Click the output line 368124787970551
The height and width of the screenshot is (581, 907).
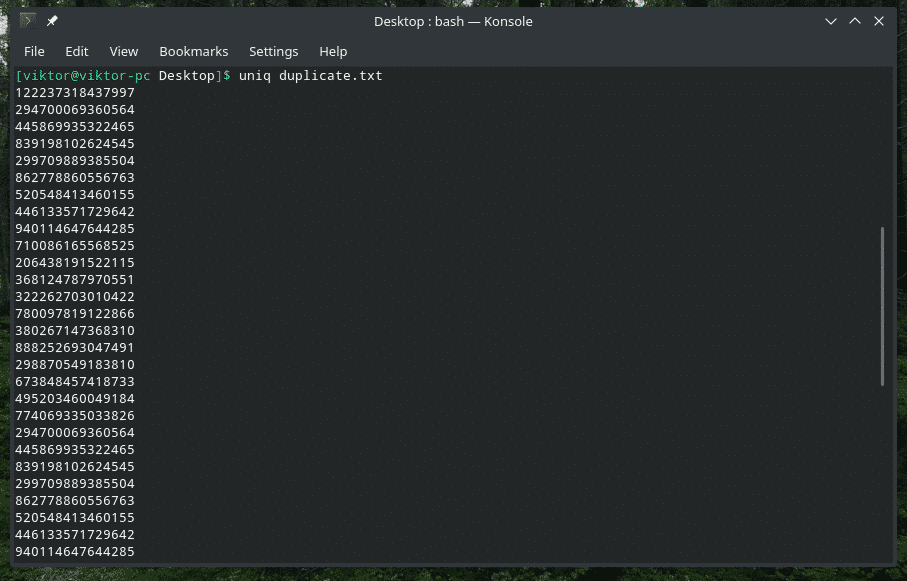(75, 280)
